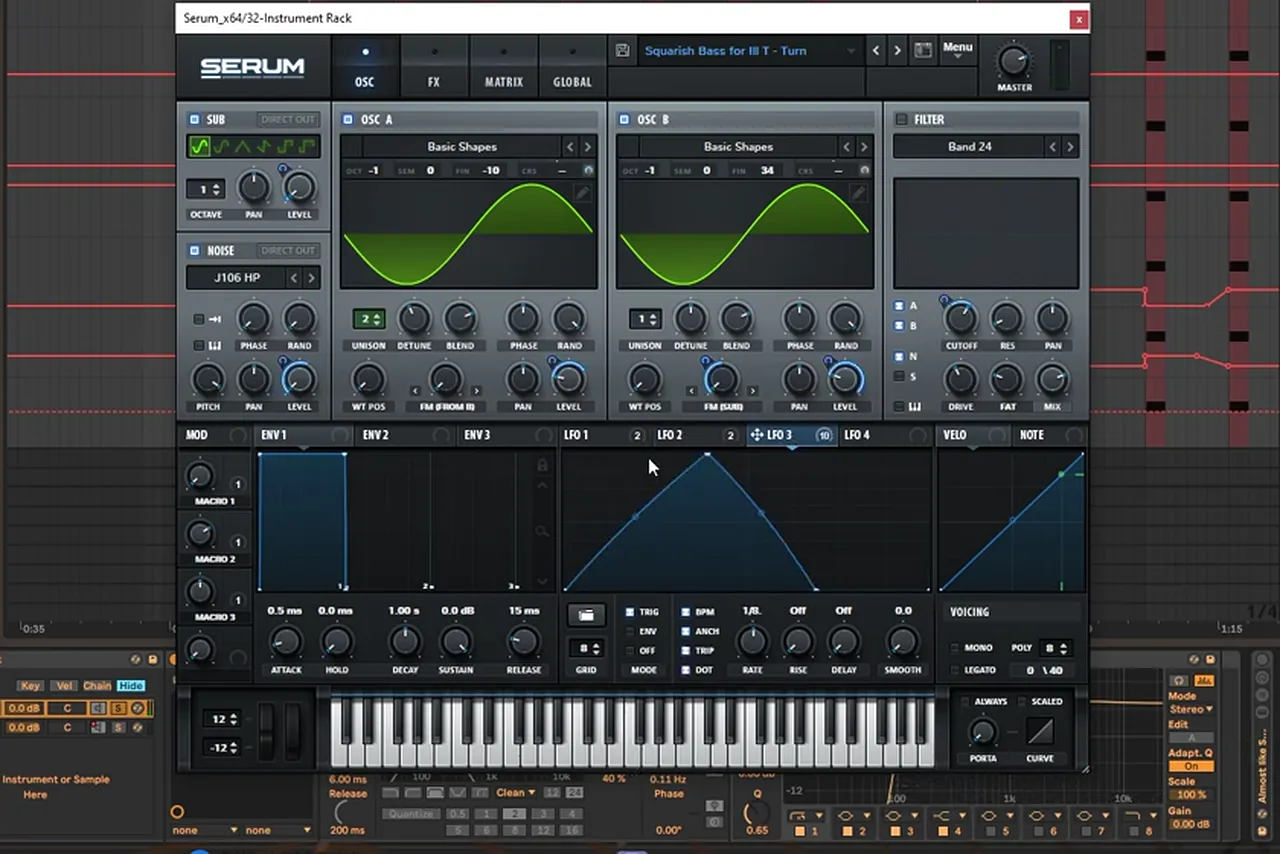
Task: Click the LFO shape folder icon
Action: pos(587,615)
